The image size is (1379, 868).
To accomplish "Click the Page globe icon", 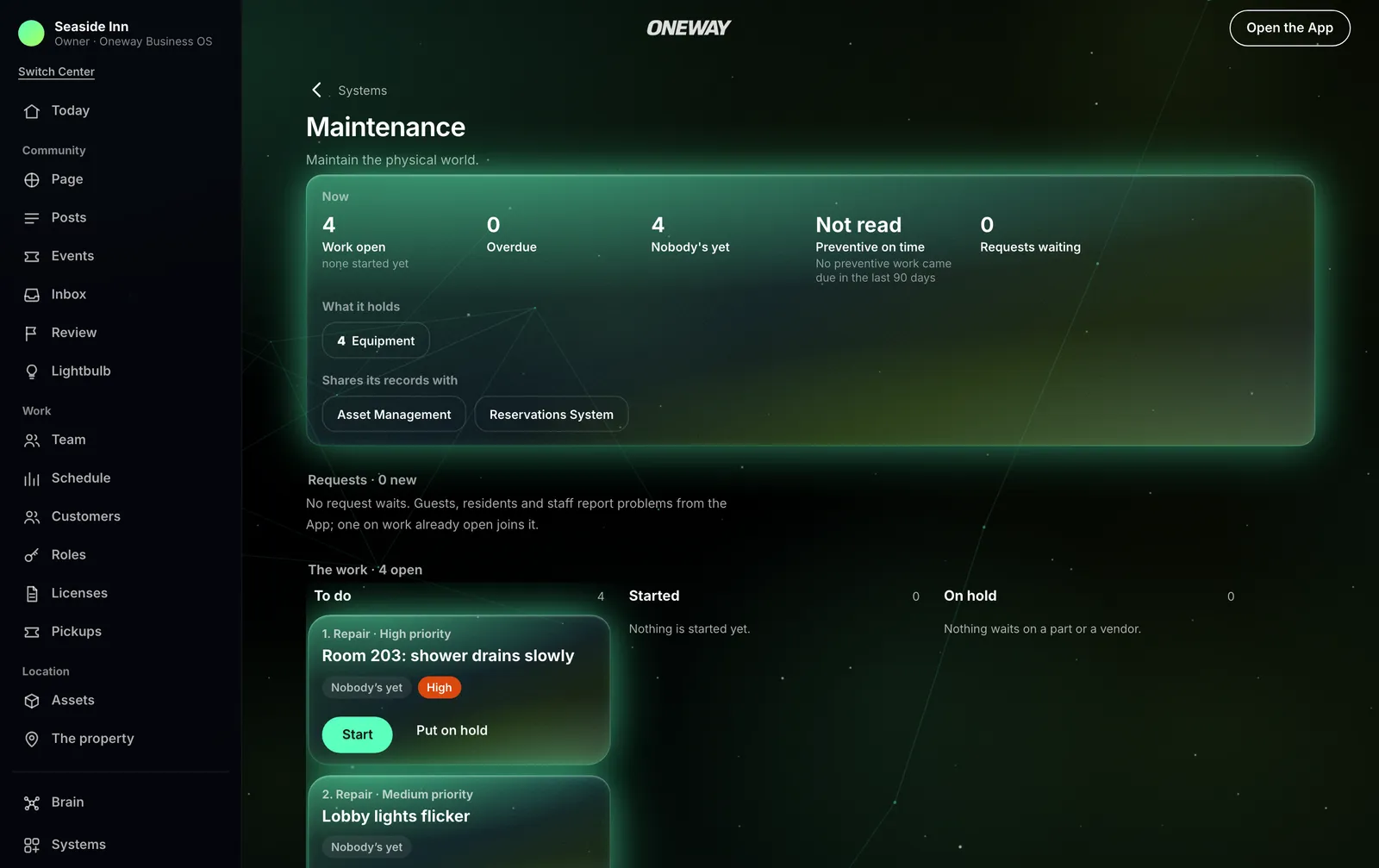I will [32, 180].
